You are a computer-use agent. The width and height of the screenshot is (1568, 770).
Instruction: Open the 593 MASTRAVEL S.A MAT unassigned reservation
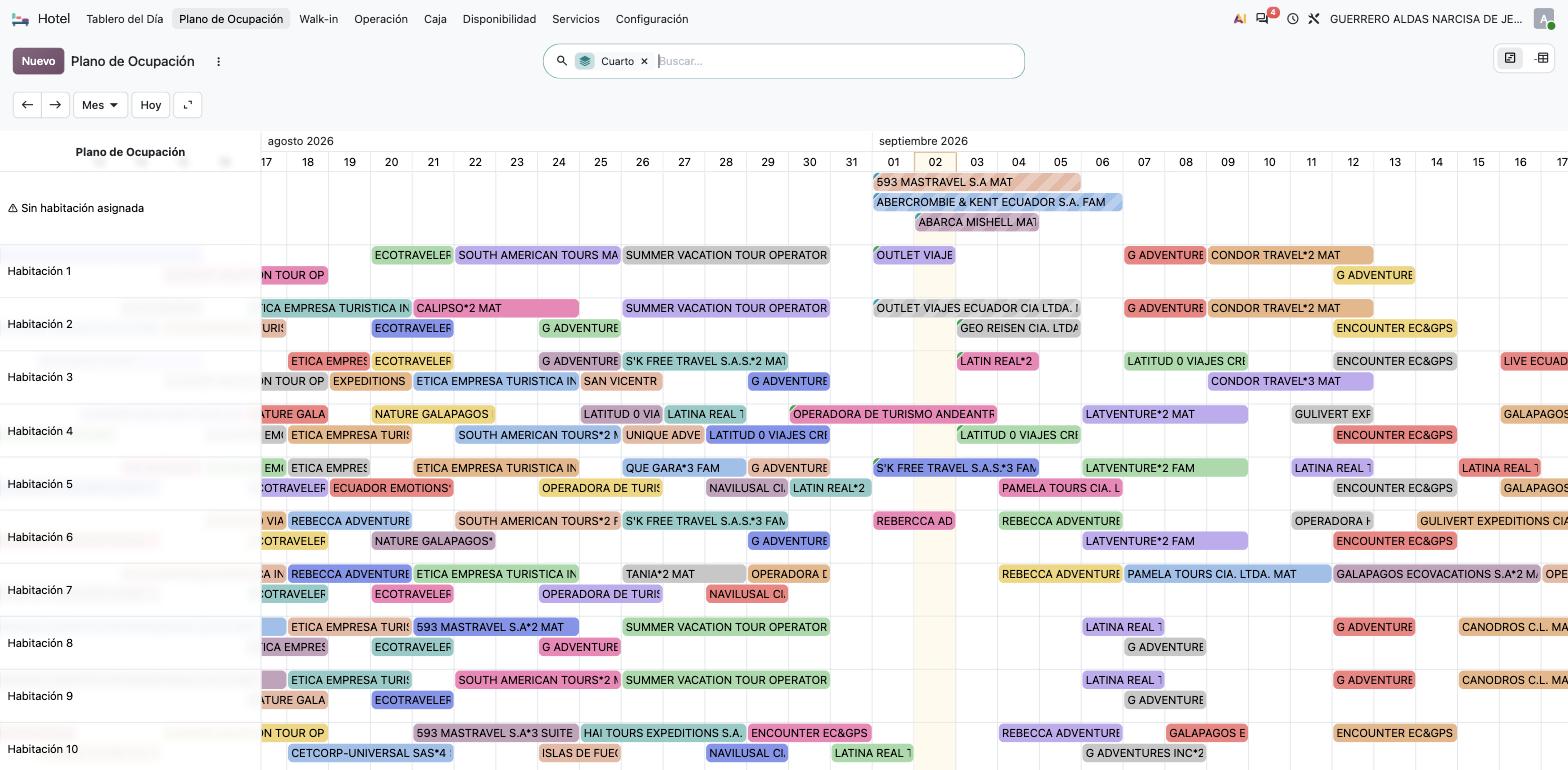[x=977, y=182]
